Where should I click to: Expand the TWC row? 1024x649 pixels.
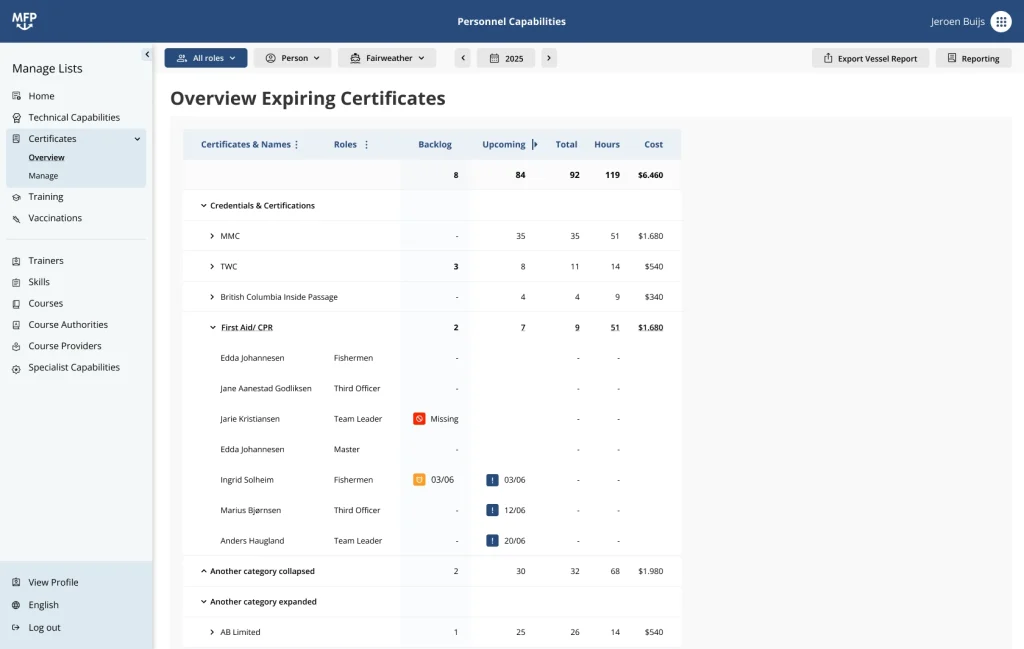pyautogui.click(x=212, y=266)
